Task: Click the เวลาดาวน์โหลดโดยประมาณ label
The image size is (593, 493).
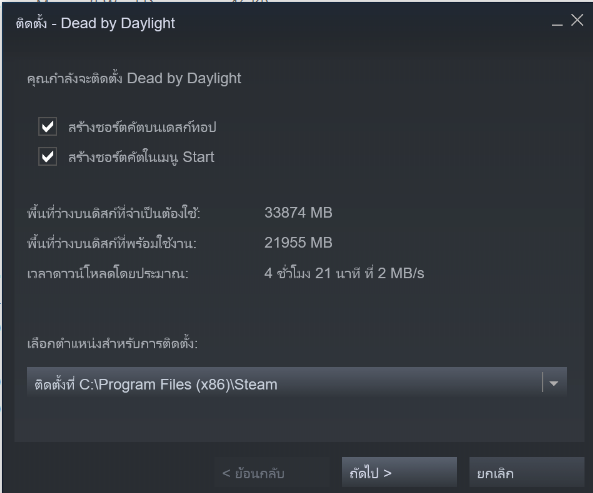Action: pyautogui.click(x=107, y=273)
